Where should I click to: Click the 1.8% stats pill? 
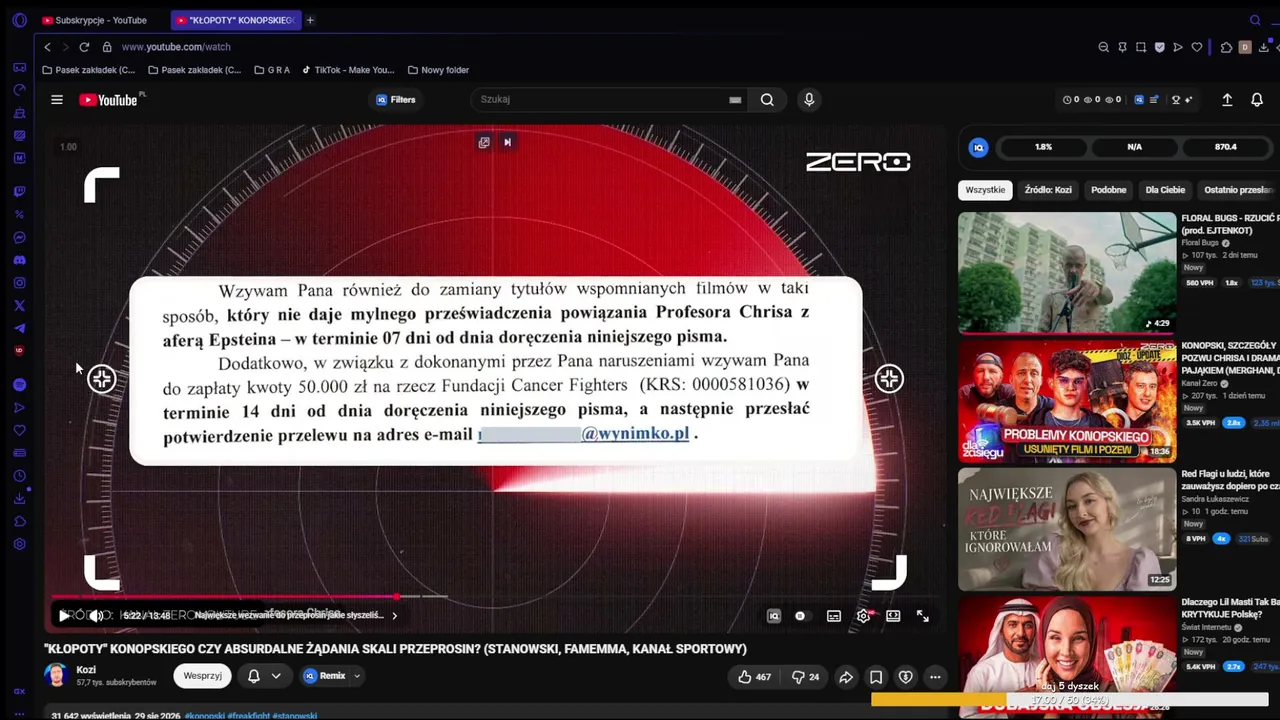[1043, 147]
